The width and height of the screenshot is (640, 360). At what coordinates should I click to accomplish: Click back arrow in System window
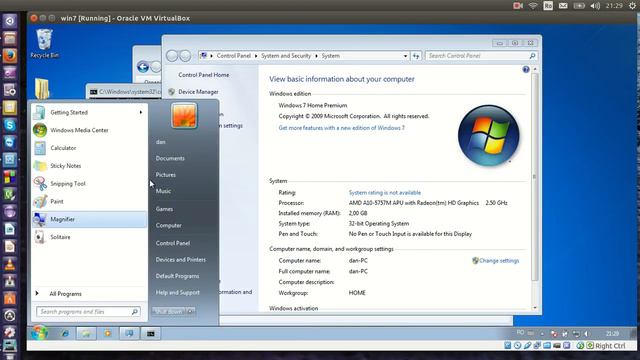coord(172,56)
